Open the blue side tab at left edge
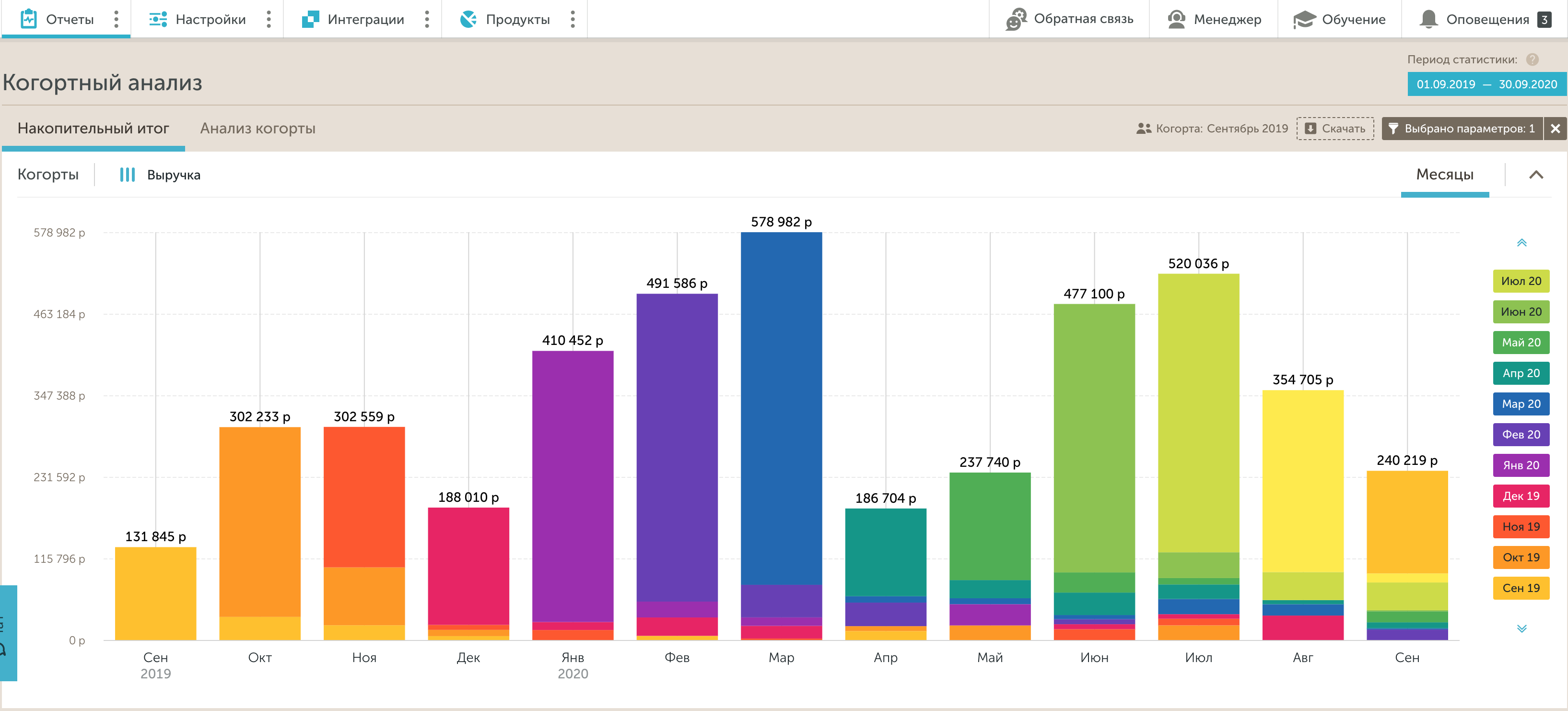The width and height of the screenshot is (1568, 711). click(x=8, y=633)
